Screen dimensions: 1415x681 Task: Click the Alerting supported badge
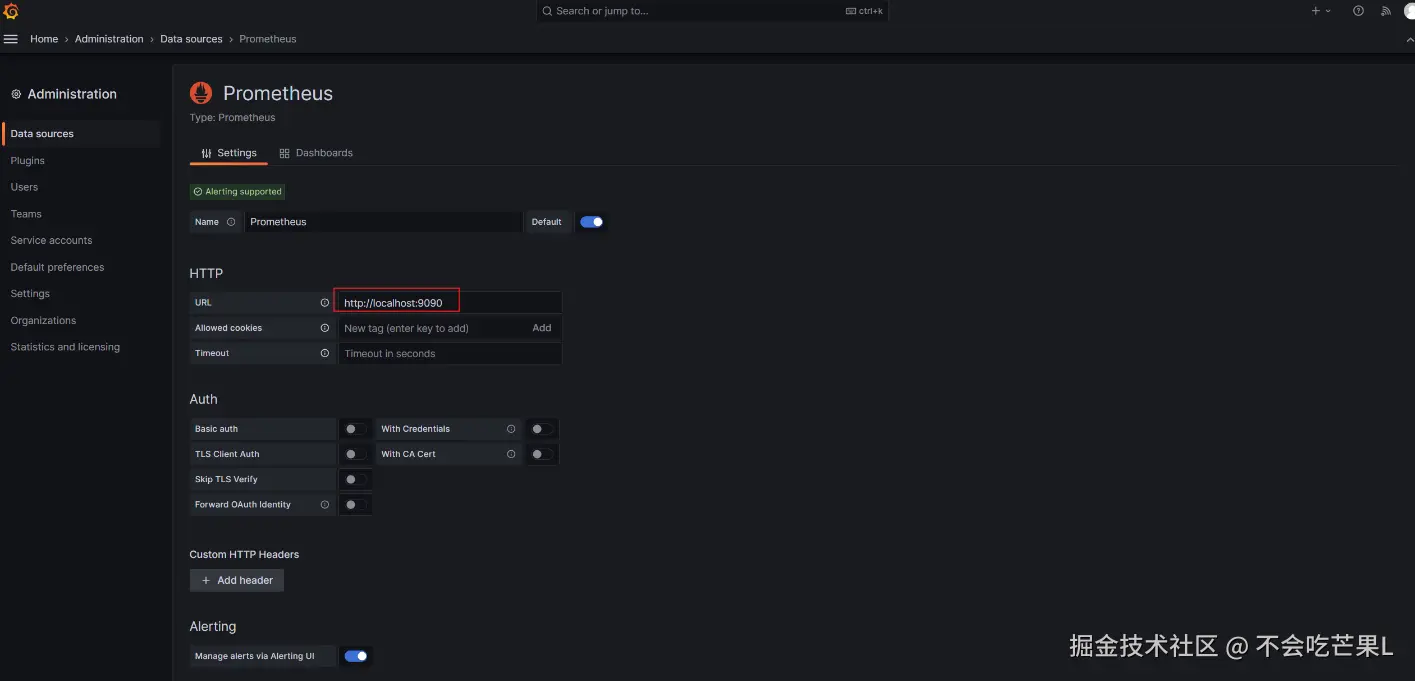pos(238,191)
